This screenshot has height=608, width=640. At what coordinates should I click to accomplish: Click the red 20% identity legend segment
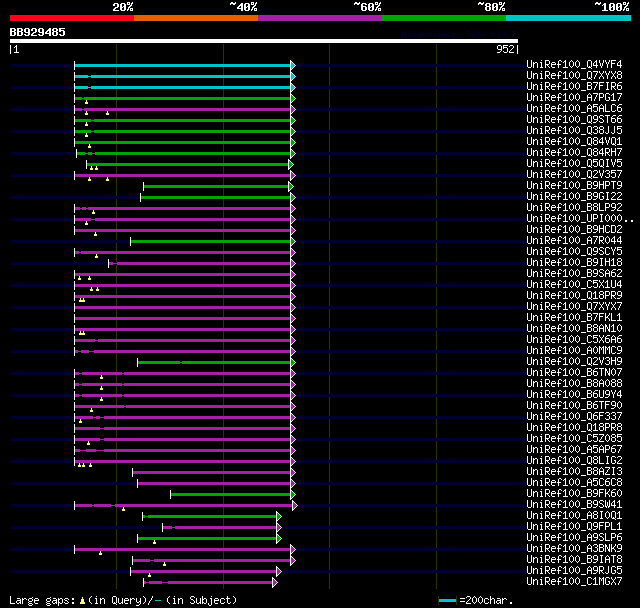click(x=72, y=18)
